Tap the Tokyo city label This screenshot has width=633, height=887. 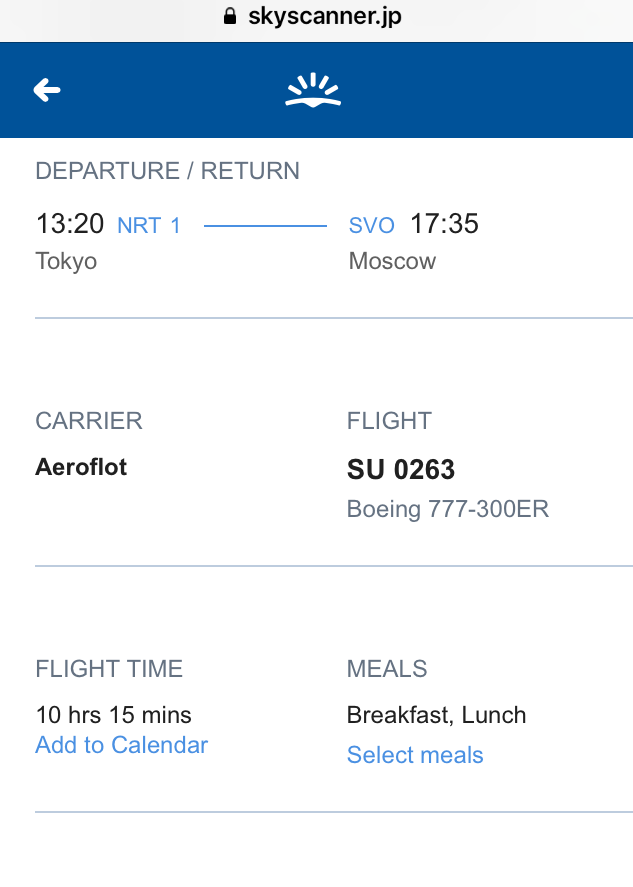[x=66, y=261]
